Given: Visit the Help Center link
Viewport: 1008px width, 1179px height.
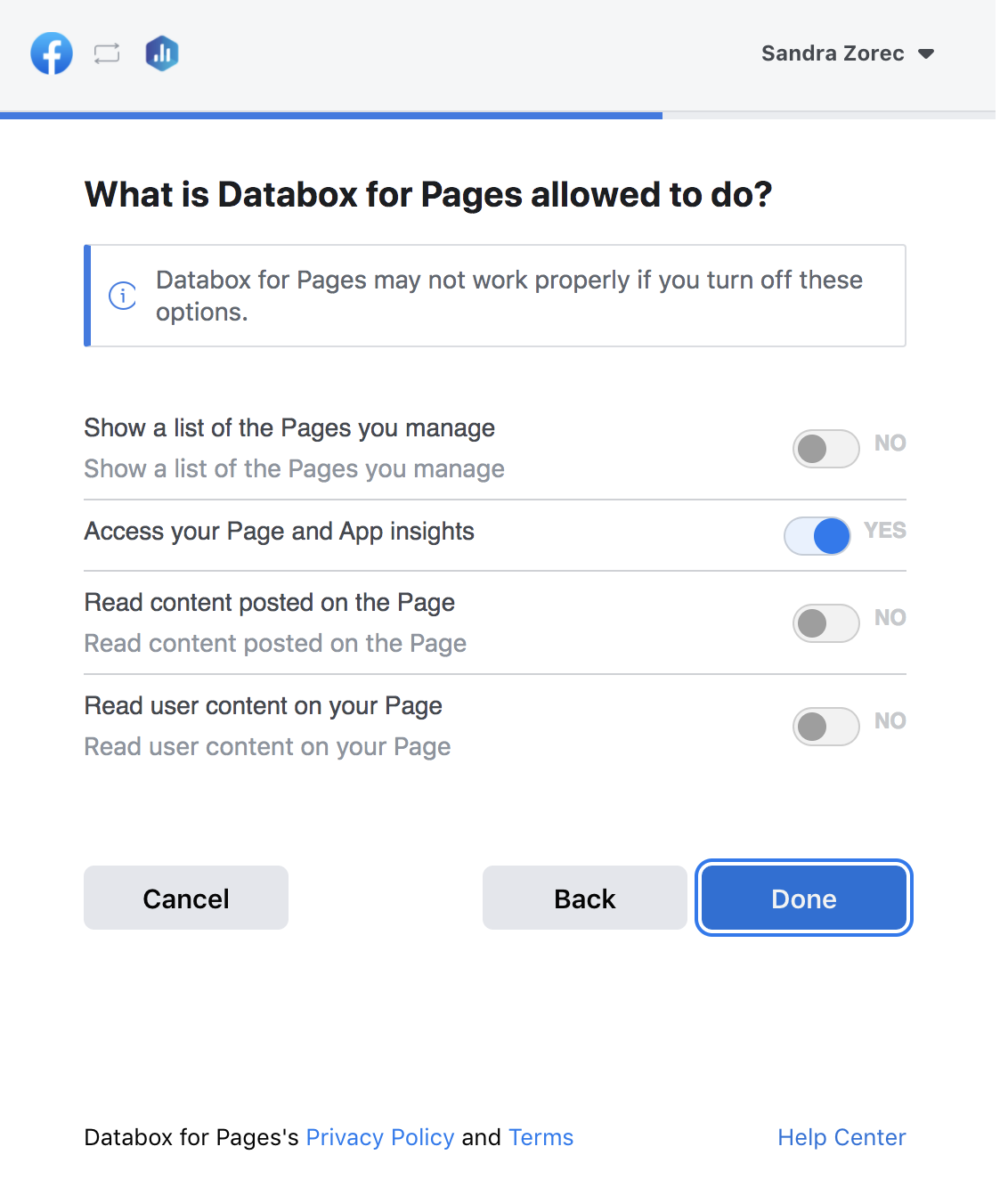Looking at the screenshot, I should tap(841, 1137).
